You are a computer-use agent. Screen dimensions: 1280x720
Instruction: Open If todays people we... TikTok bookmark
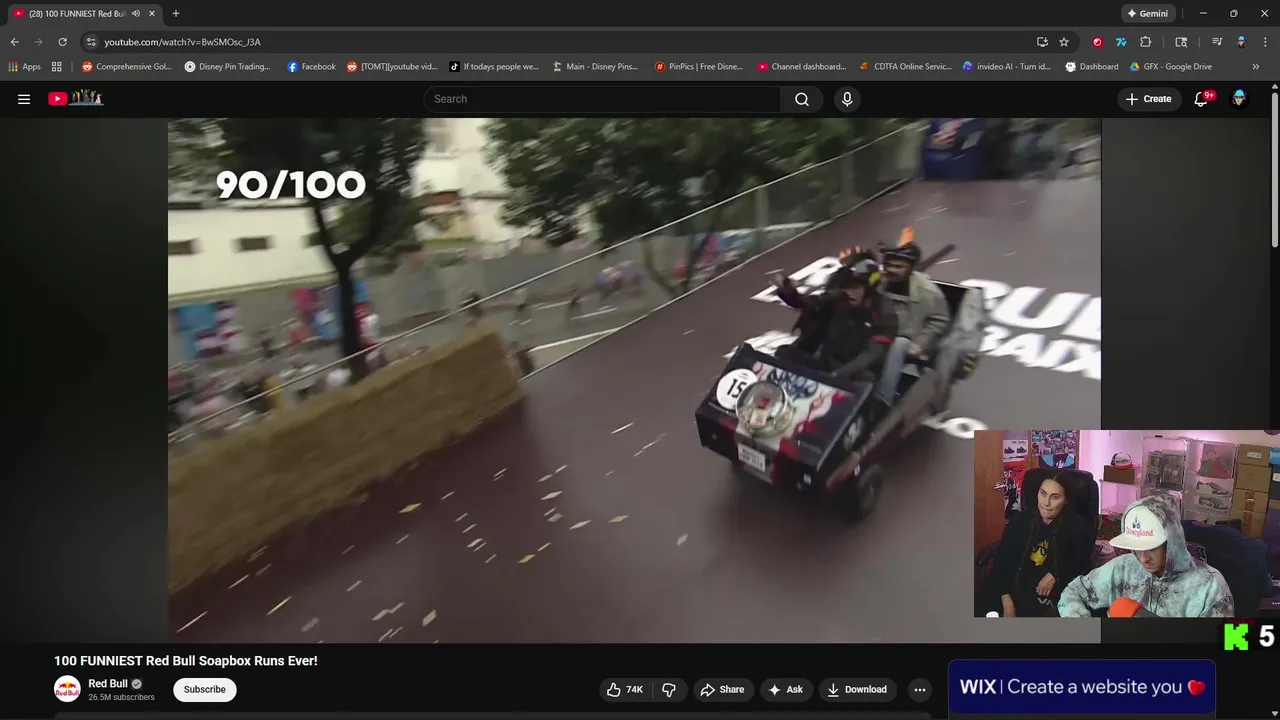[494, 67]
